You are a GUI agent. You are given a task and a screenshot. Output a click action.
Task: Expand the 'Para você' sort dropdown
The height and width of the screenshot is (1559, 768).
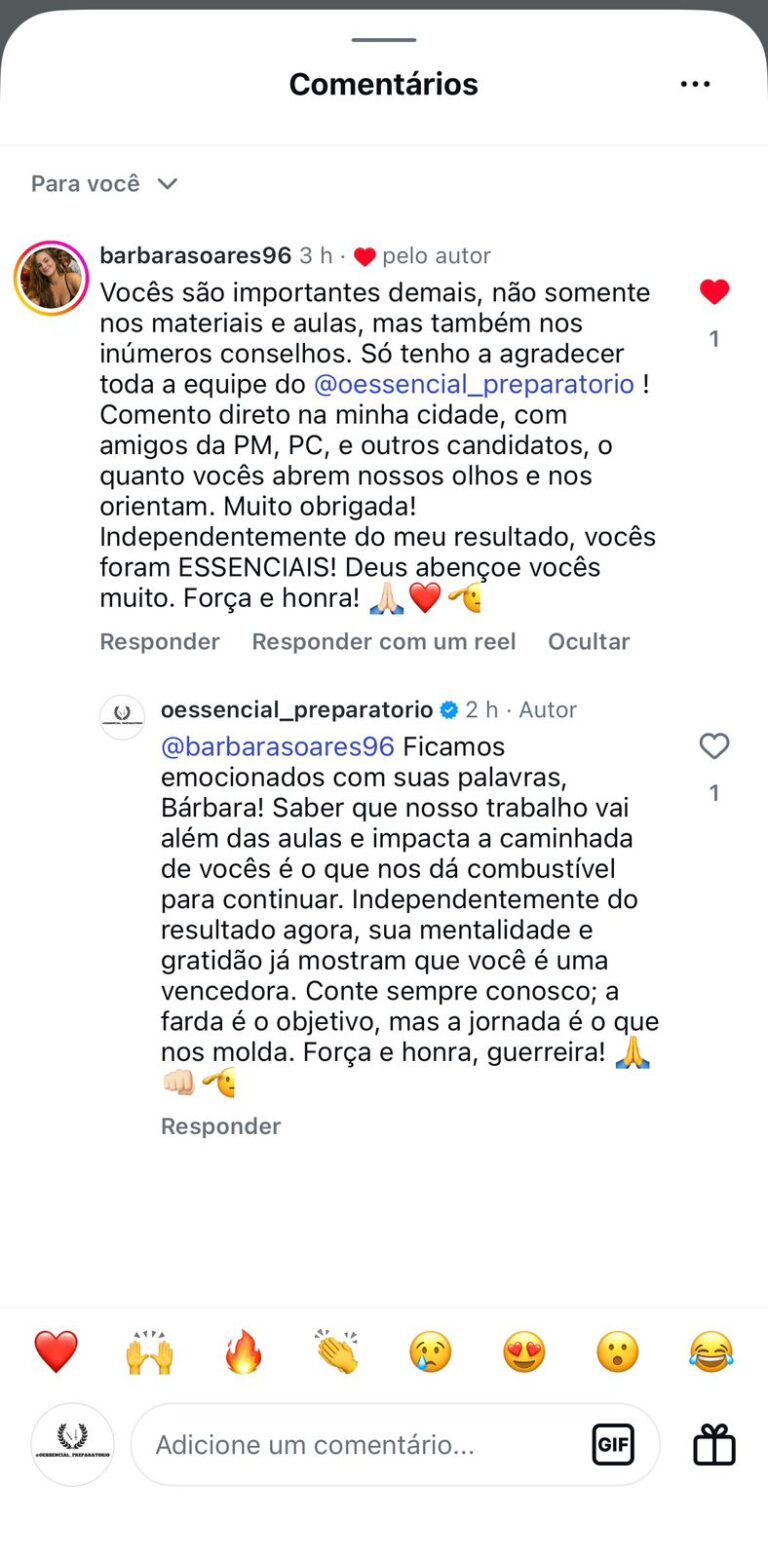click(104, 184)
